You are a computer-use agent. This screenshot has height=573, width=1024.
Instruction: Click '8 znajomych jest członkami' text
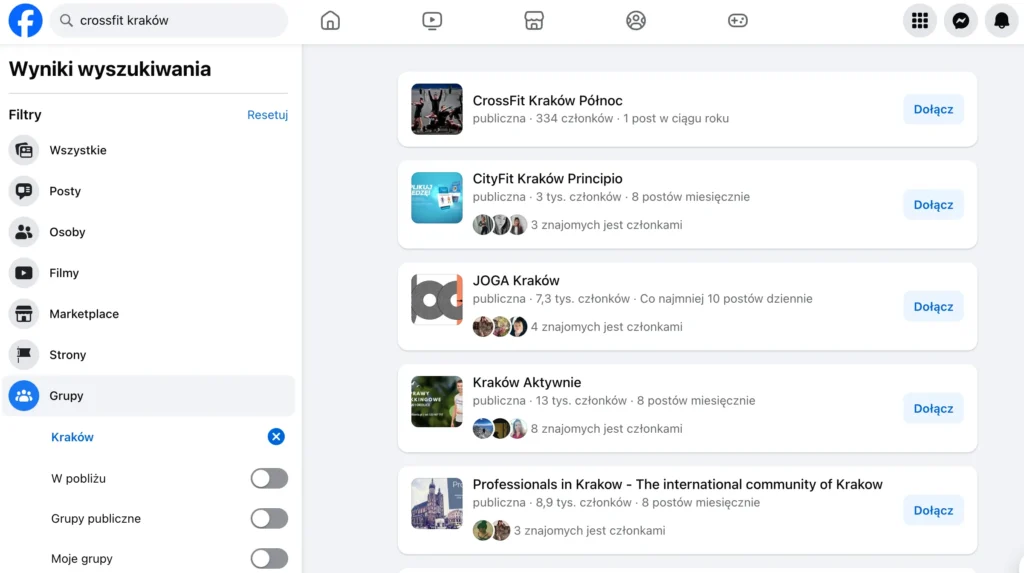point(606,429)
